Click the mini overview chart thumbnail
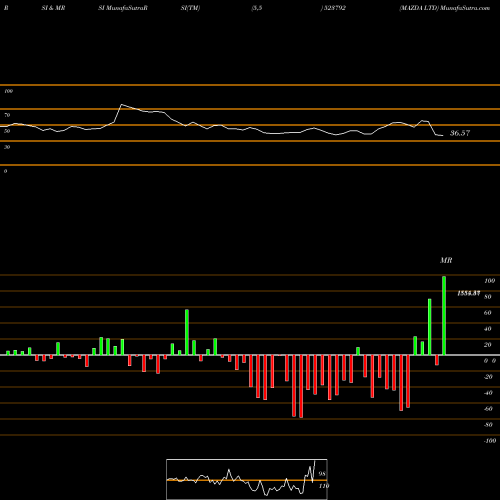The width and height of the screenshot is (500, 500). click(x=247, y=479)
